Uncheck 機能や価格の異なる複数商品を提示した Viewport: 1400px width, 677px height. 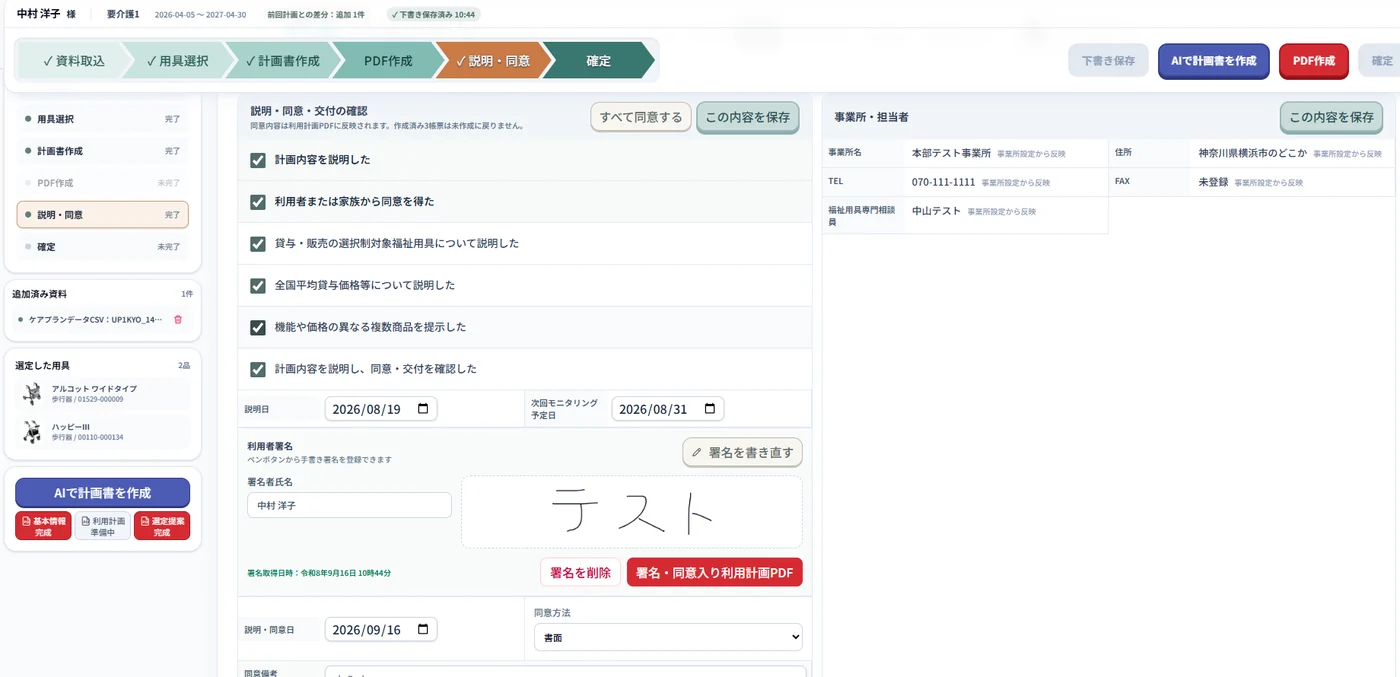(x=258, y=328)
